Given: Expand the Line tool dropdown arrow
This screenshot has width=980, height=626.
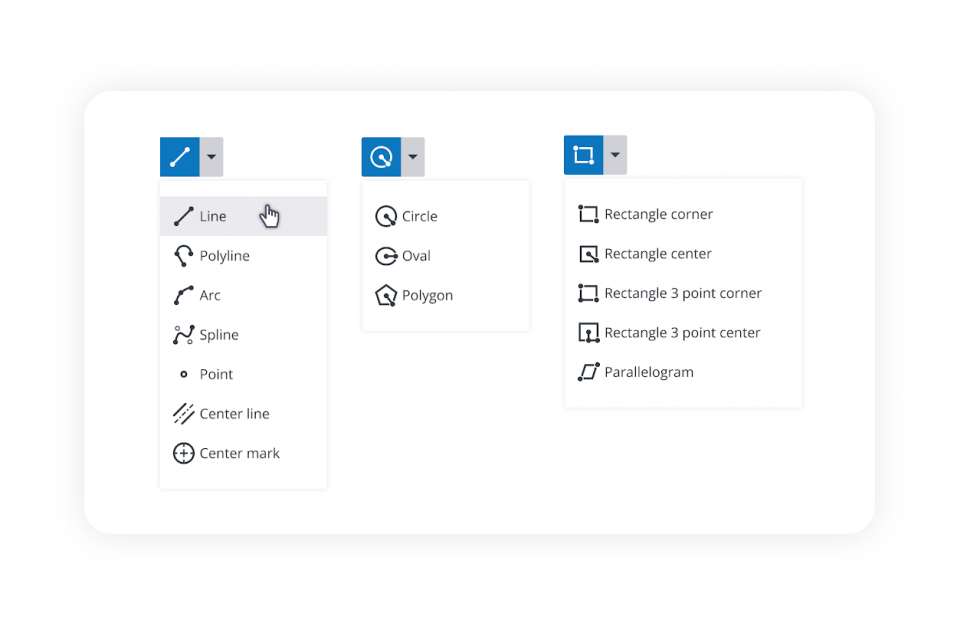Looking at the screenshot, I should point(211,157).
